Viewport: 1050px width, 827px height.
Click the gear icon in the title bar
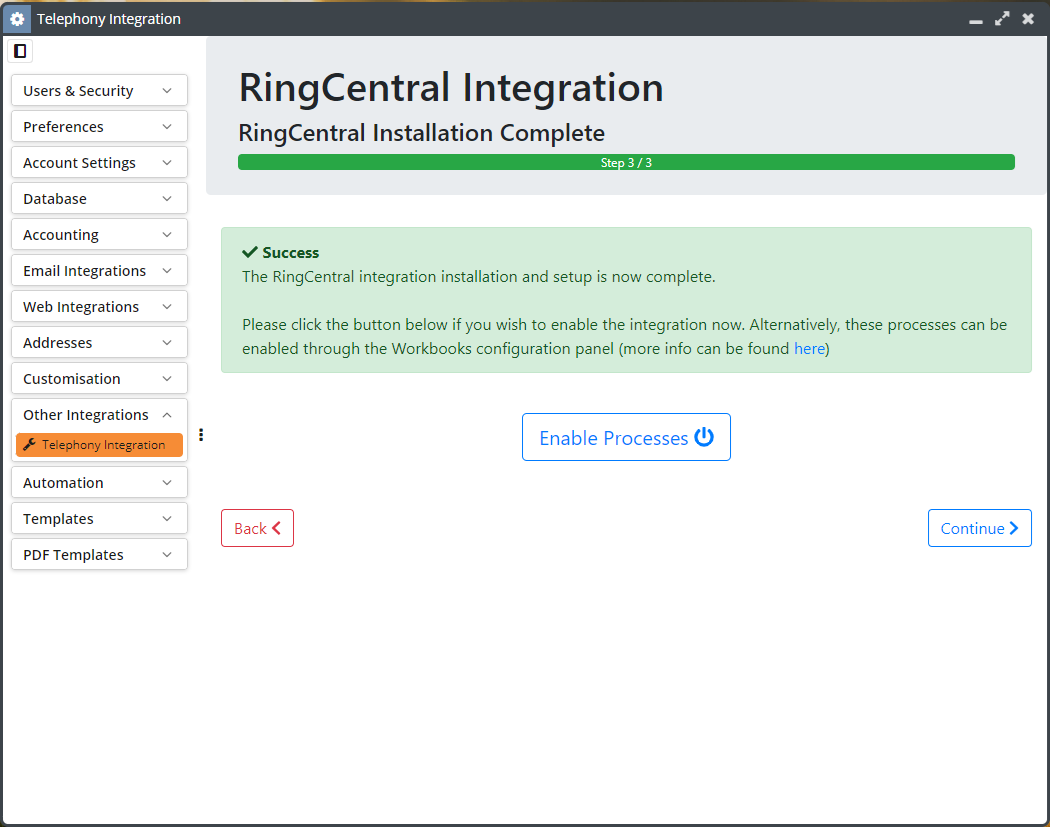[16, 18]
